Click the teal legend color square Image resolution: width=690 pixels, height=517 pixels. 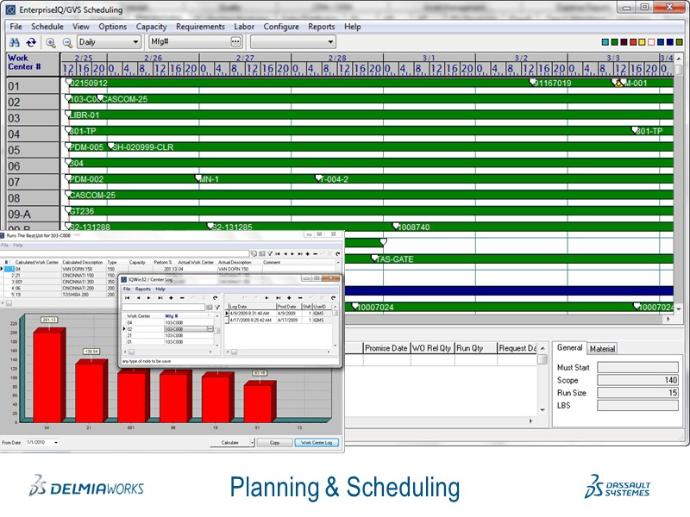[x=606, y=42]
